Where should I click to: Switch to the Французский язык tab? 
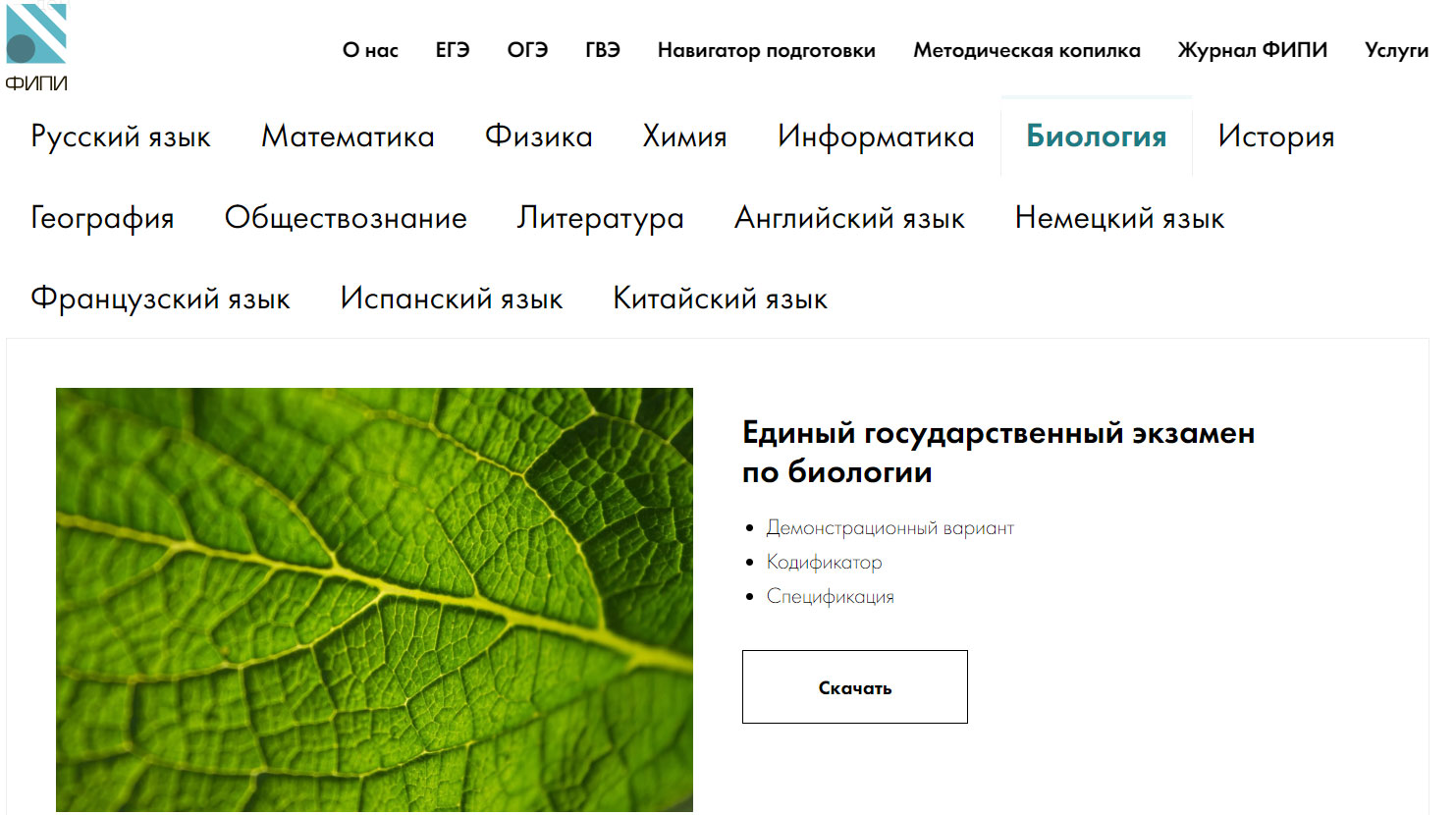tap(160, 299)
